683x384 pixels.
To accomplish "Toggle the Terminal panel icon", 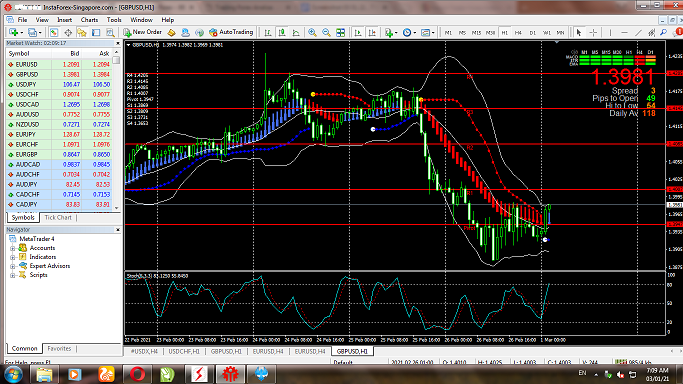I will [96, 32].
